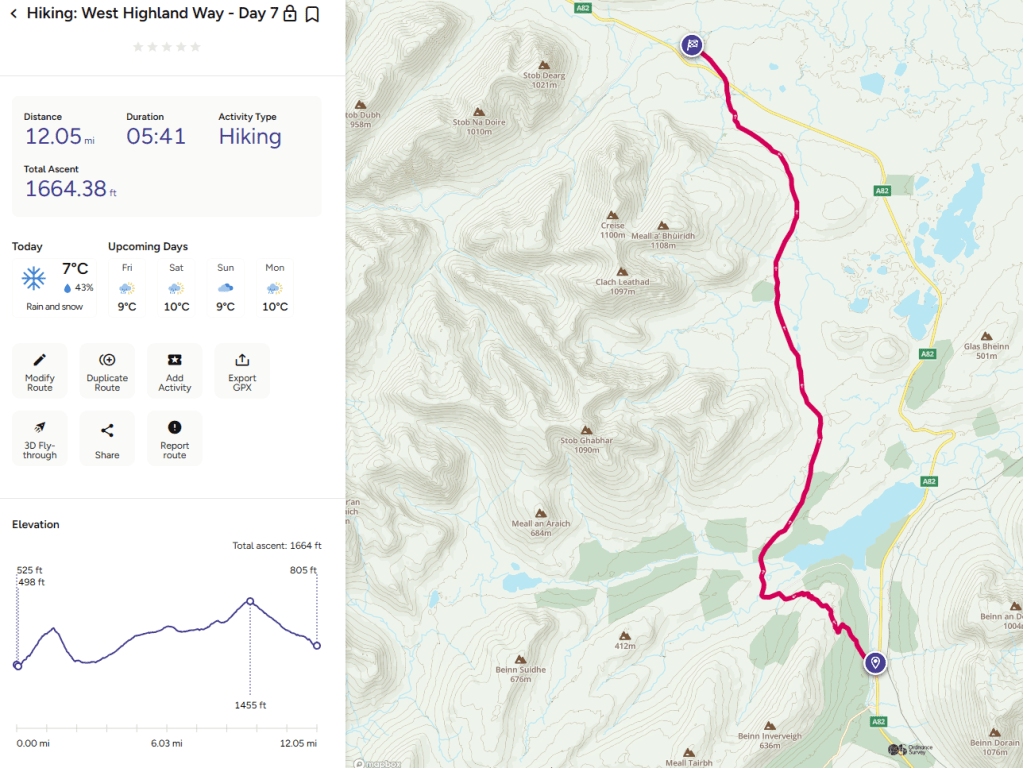Launch the 3D Fly-through
Screen dimensions: 1023x768
(40, 438)
